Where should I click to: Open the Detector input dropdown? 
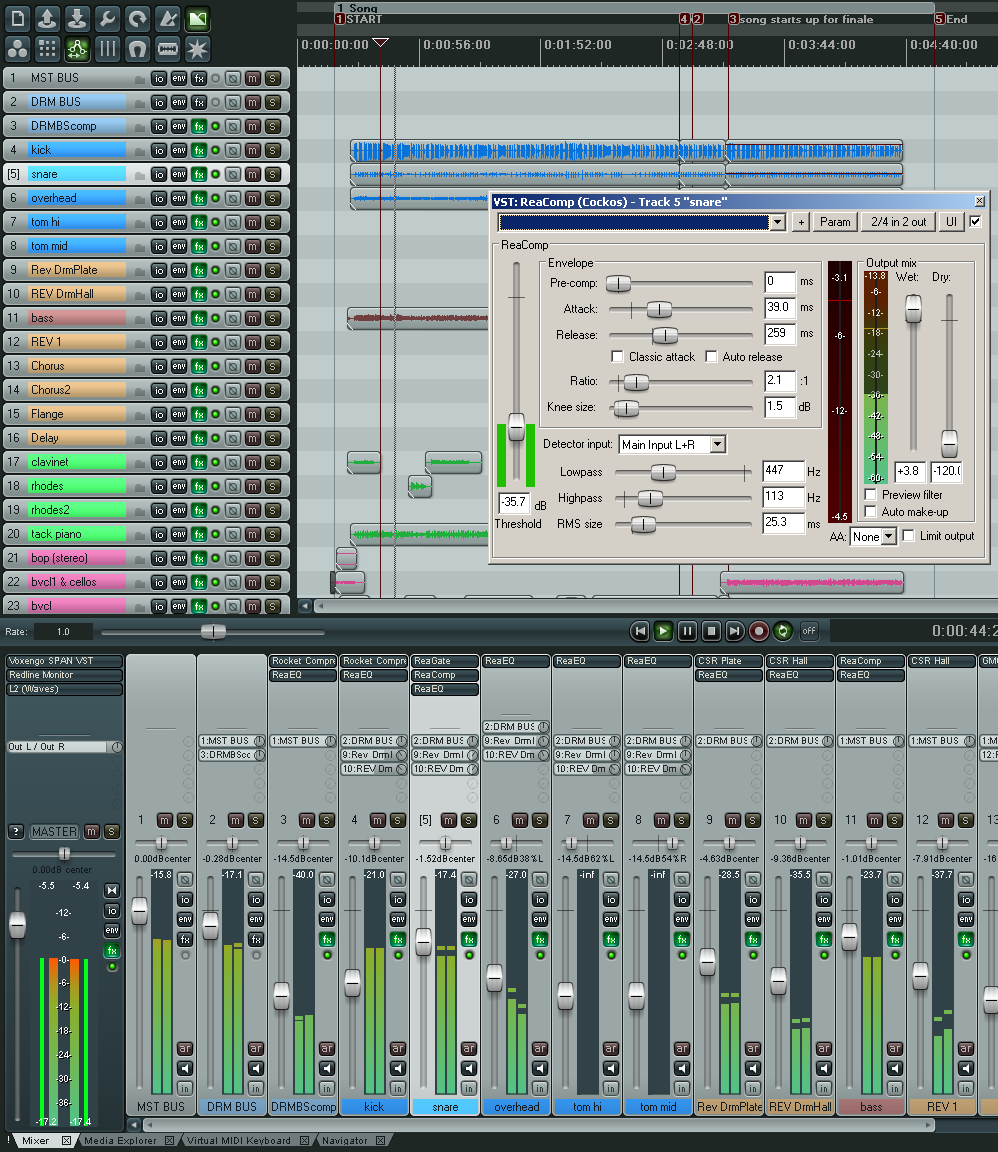718,444
